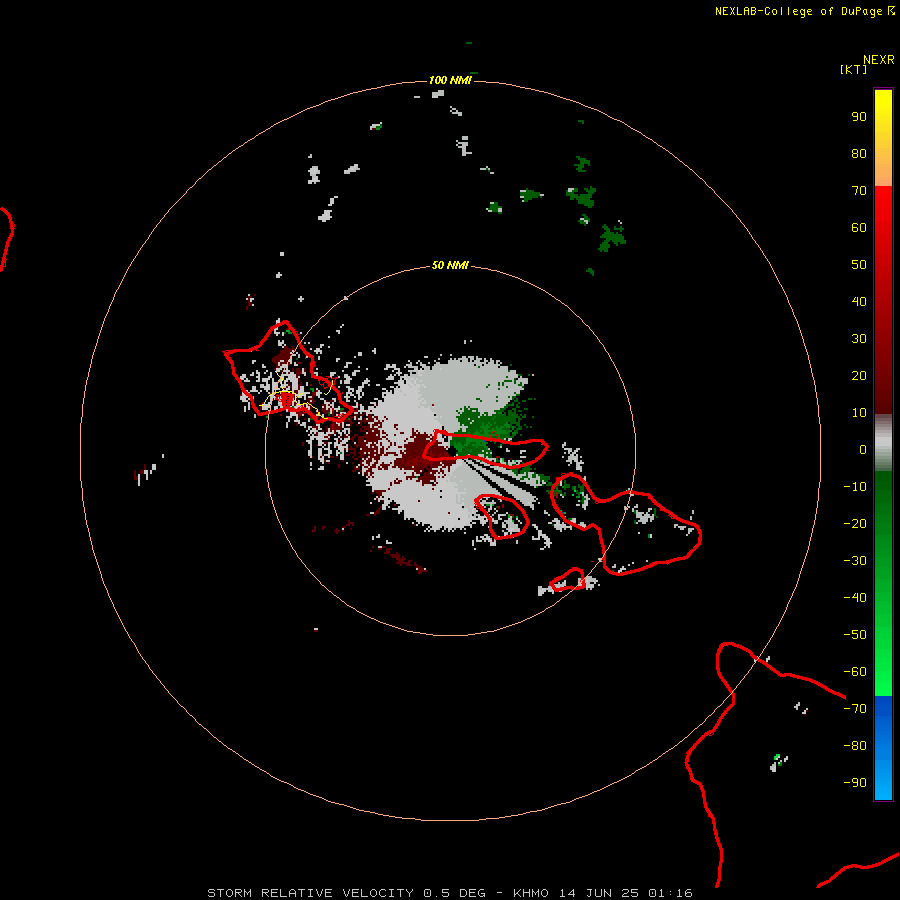Click the -60 value on the velocity scale
The width and height of the screenshot is (900, 900).
855,672
